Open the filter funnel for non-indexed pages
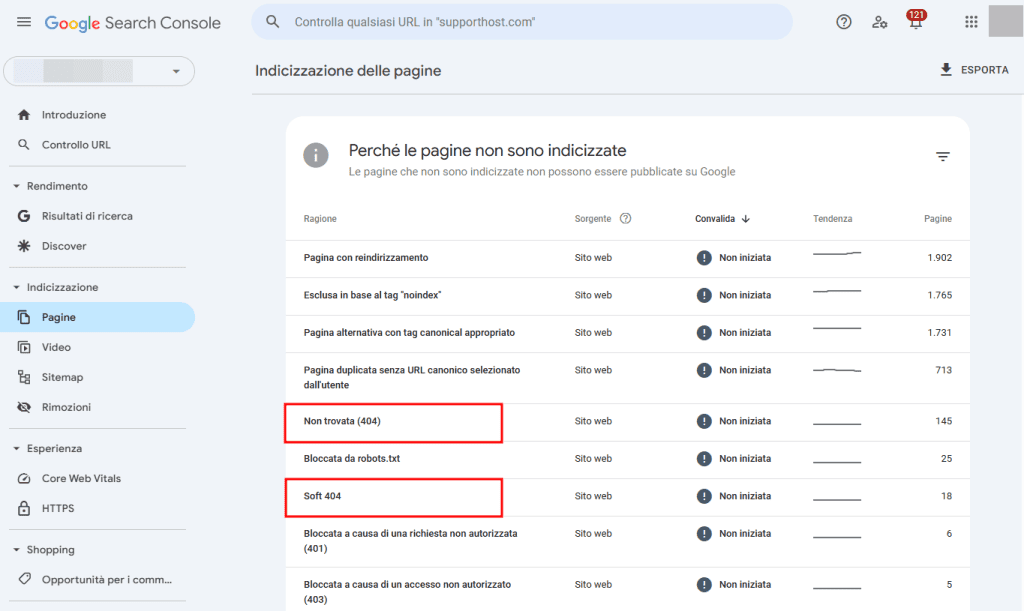The width and height of the screenshot is (1024, 611). tap(943, 156)
